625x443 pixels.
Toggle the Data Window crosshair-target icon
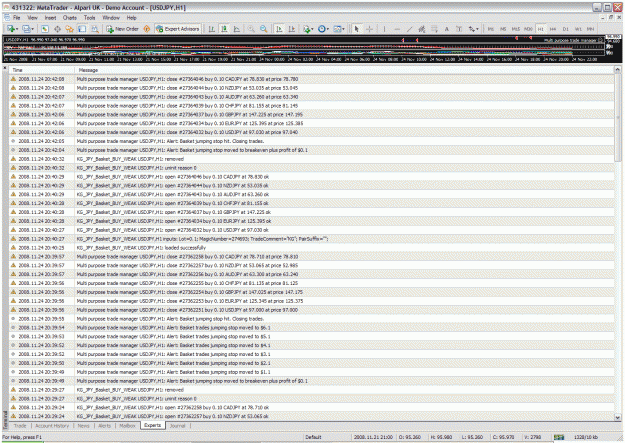57,29
